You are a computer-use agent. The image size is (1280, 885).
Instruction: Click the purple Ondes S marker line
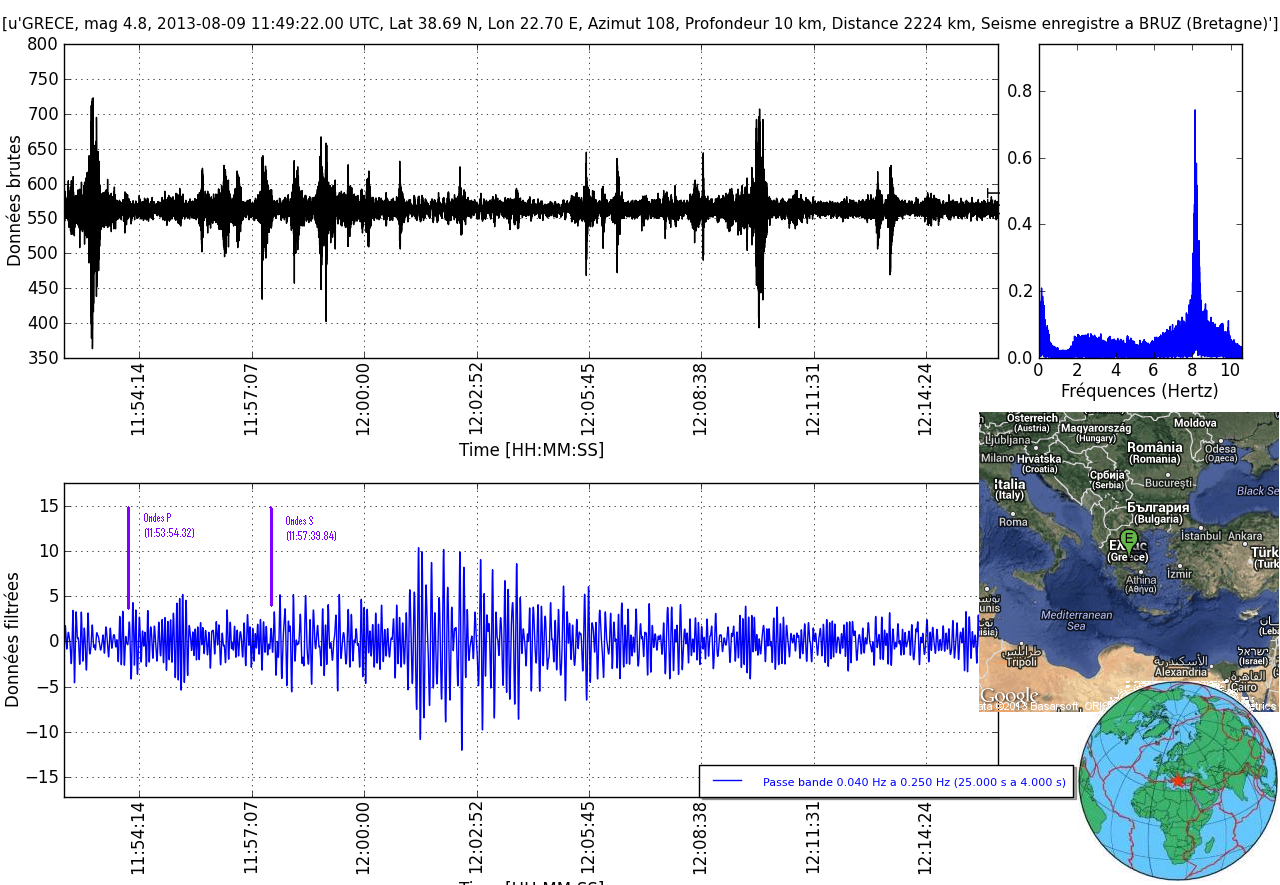[271, 556]
